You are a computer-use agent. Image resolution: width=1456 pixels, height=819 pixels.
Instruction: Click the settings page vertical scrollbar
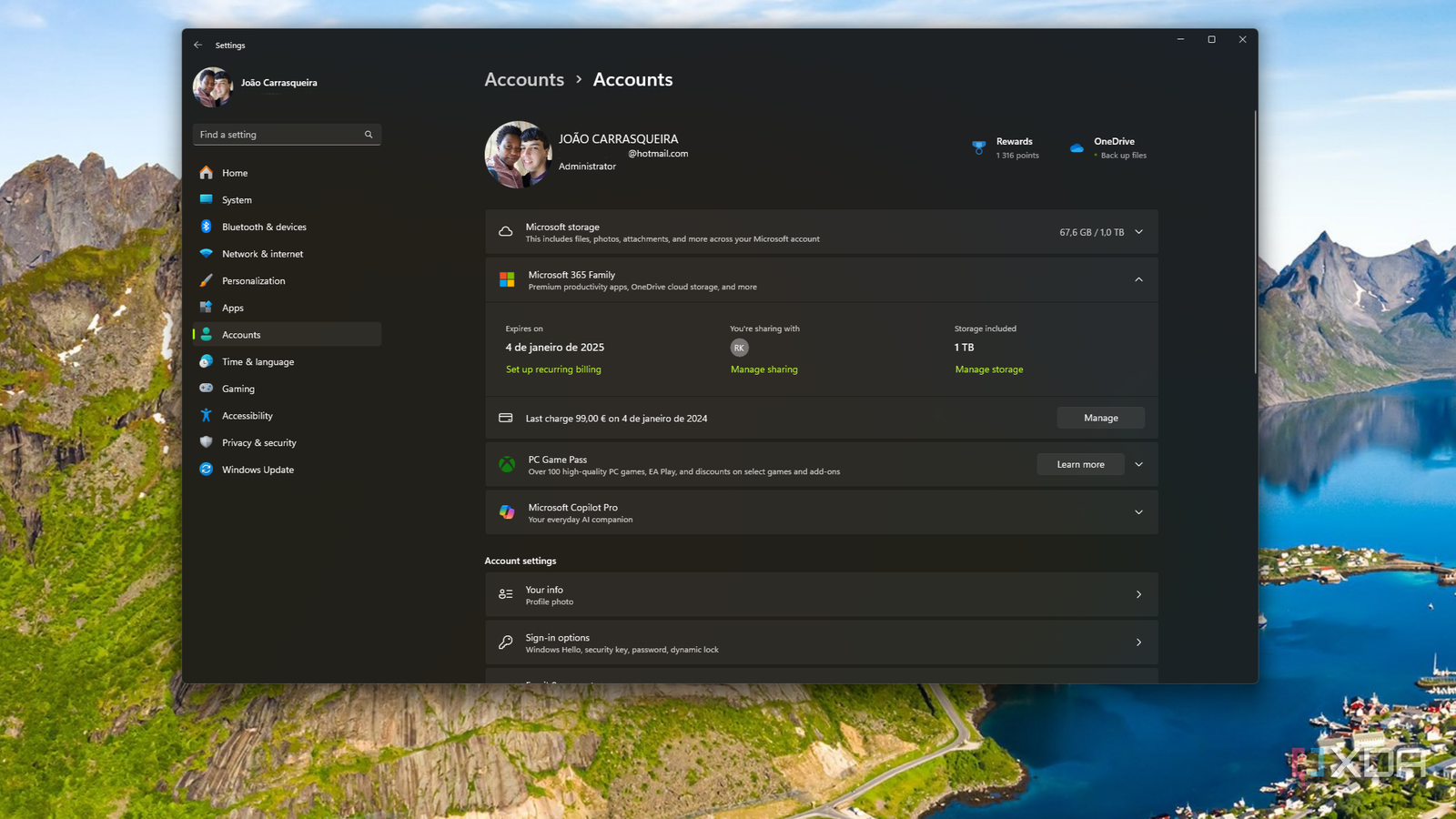click(1255, 241)
